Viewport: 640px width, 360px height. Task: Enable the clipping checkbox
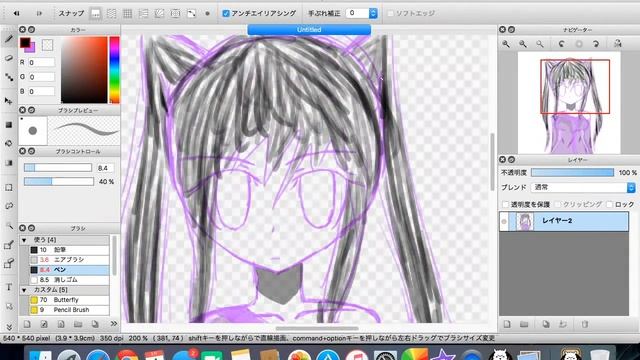click(x=558, y=204)
